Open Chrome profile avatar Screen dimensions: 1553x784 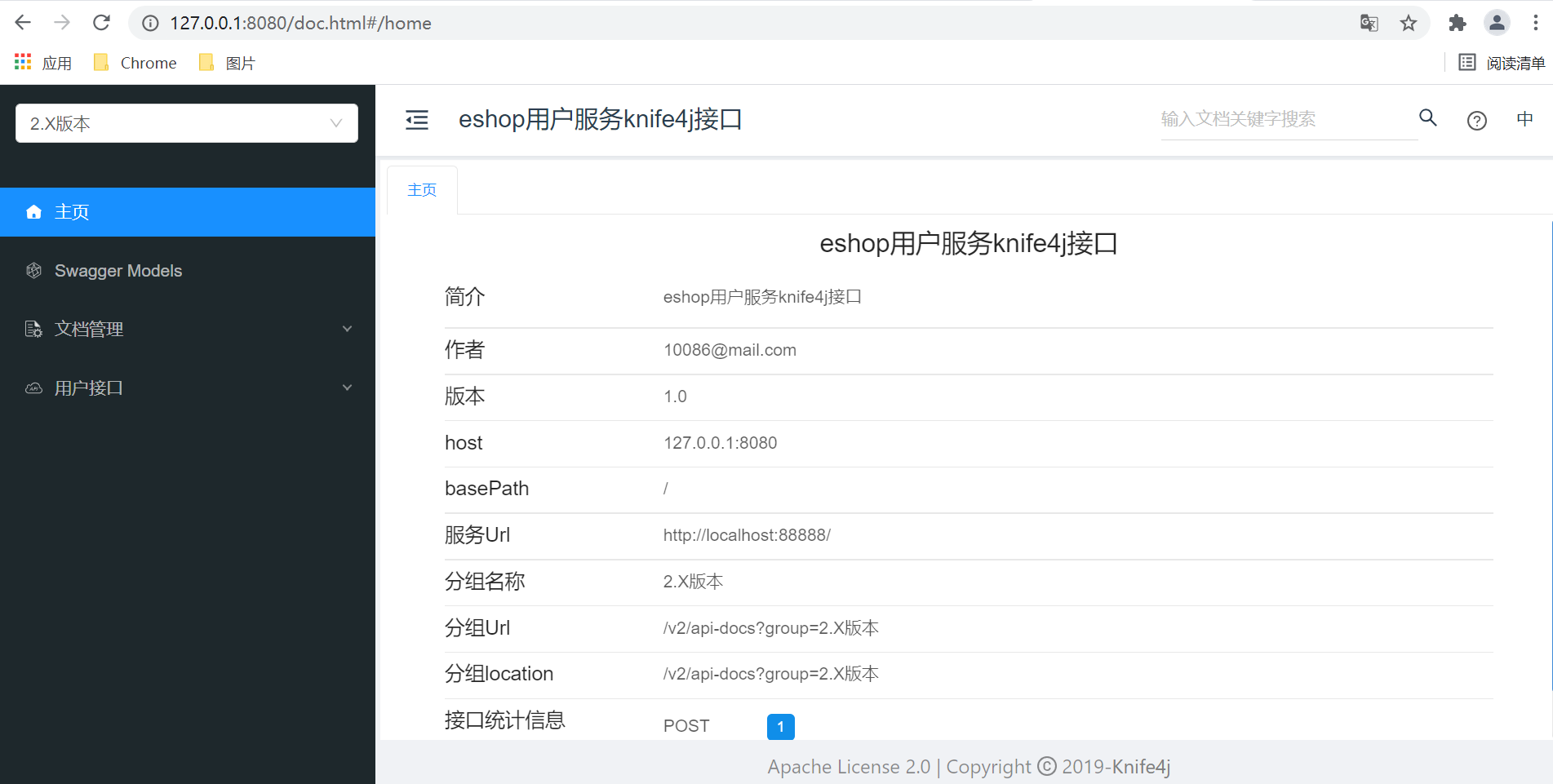[1497, 23]
